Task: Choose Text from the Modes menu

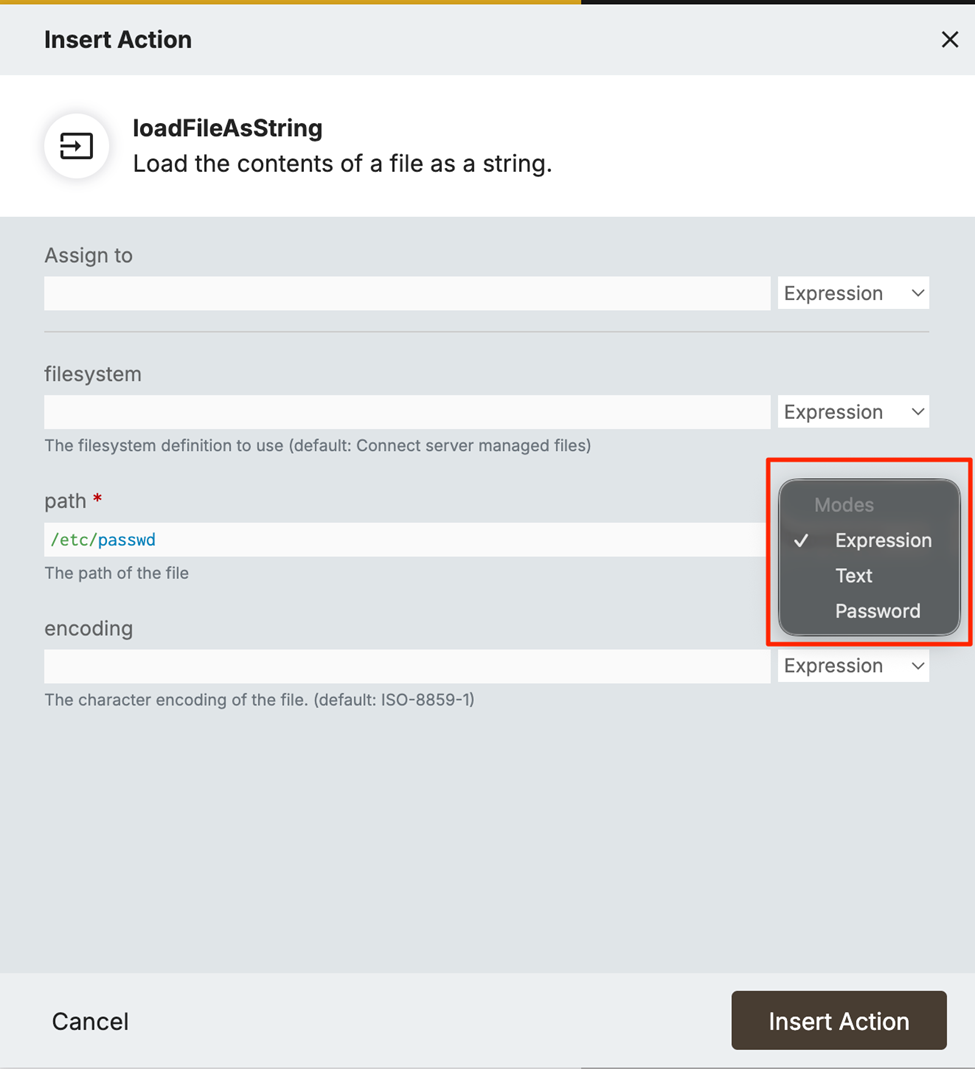Action: [854, 576]
